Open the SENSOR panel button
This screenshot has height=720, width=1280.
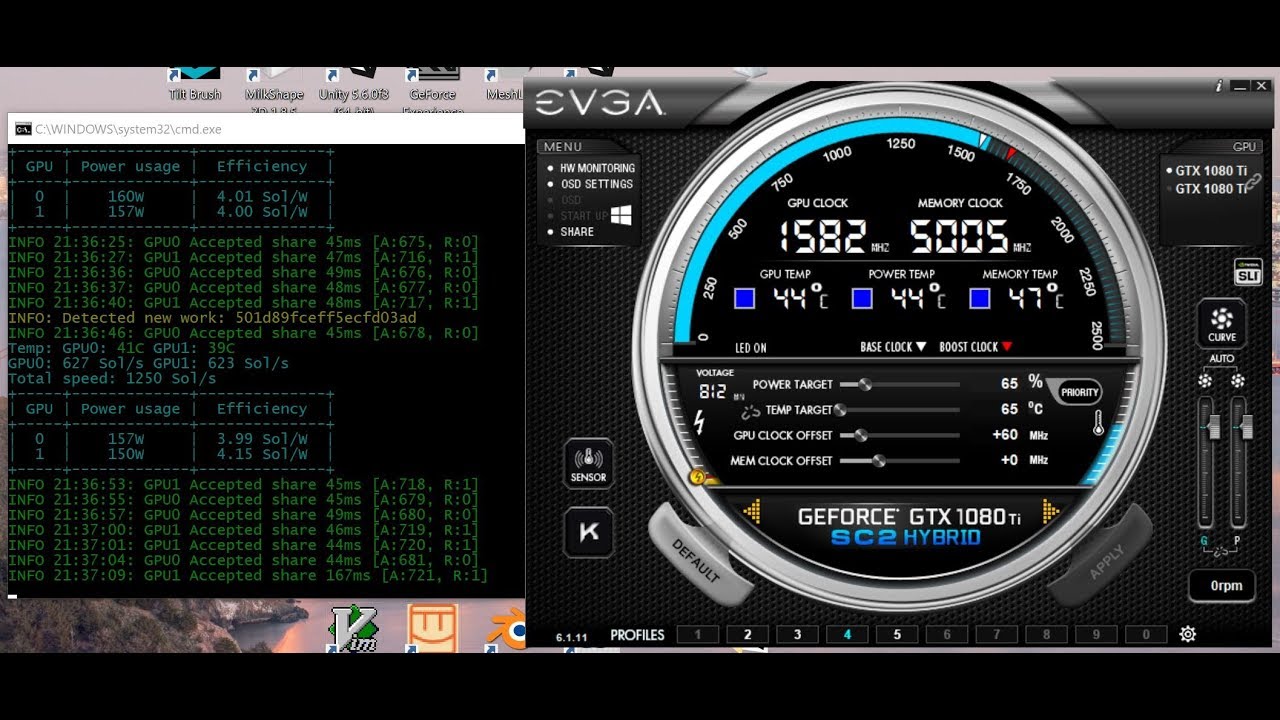(x=588, y=464)
